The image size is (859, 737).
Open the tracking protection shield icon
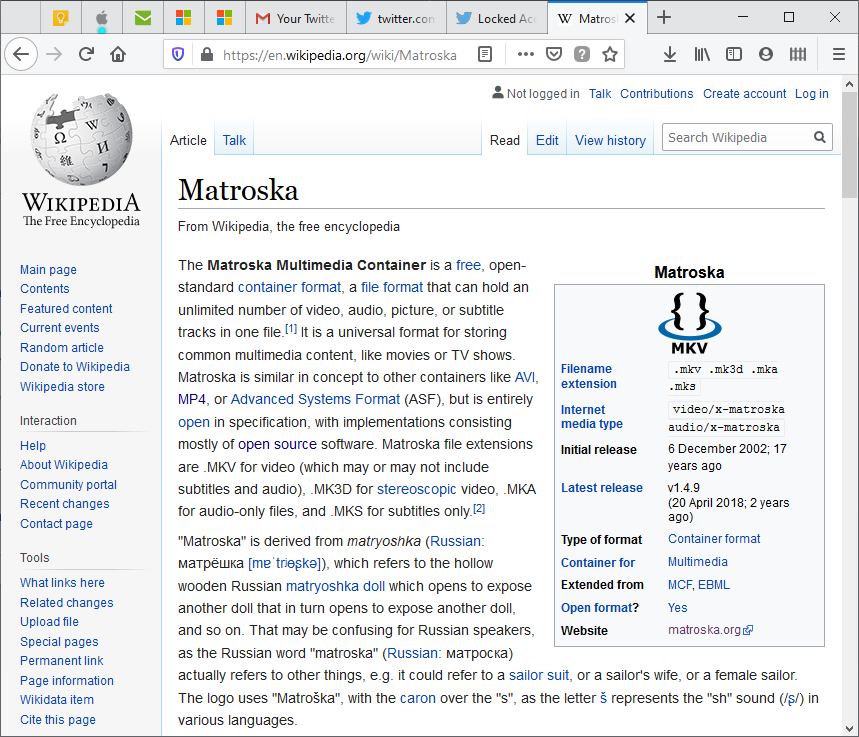point(178,54)
